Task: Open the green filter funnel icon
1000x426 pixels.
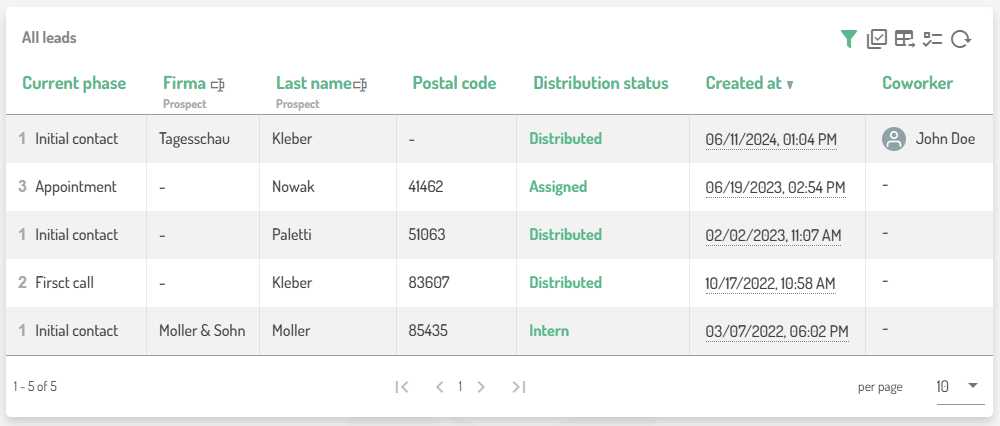Action: pos(848,39)
